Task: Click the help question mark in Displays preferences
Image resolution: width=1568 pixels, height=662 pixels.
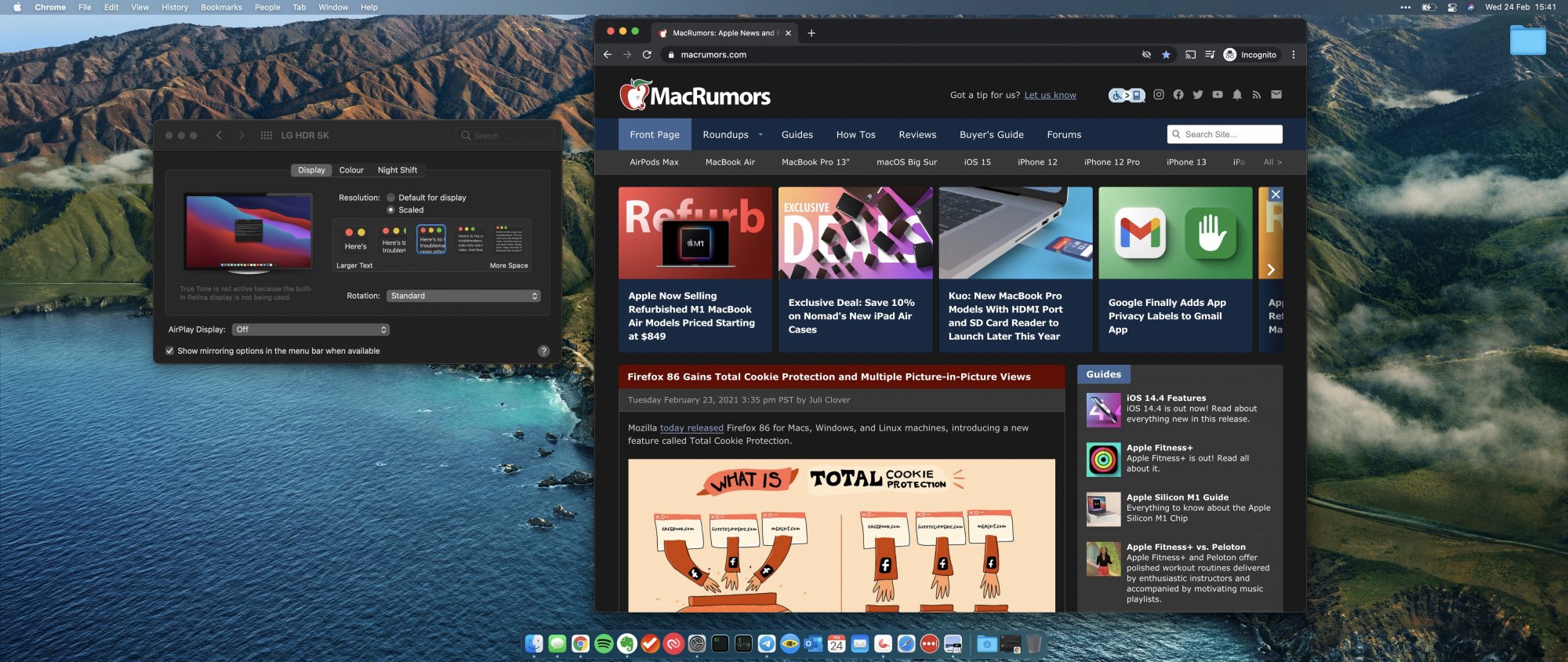Action: (x=544, y=351)
